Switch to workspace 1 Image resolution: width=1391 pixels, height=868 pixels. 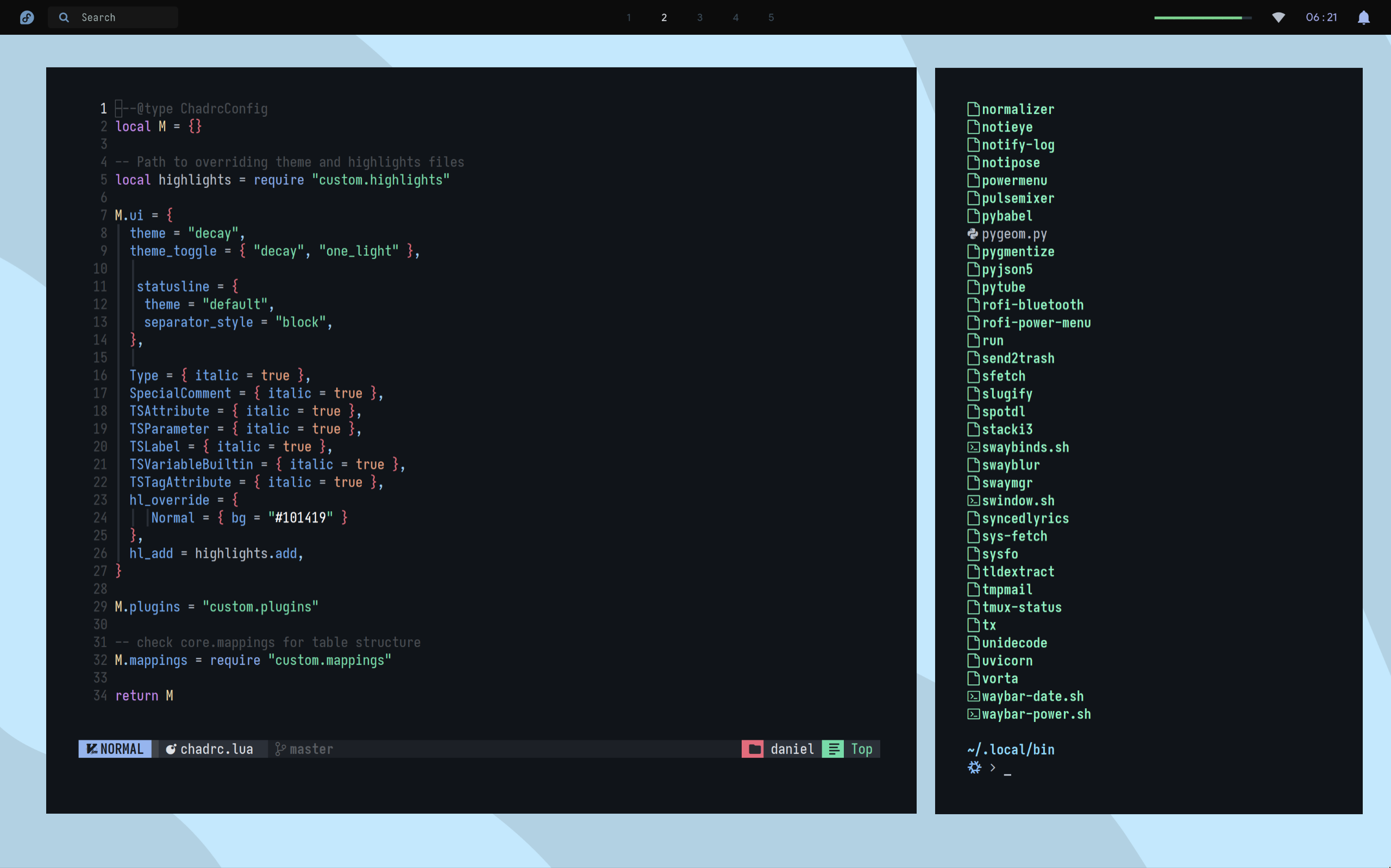pos(629,17)
